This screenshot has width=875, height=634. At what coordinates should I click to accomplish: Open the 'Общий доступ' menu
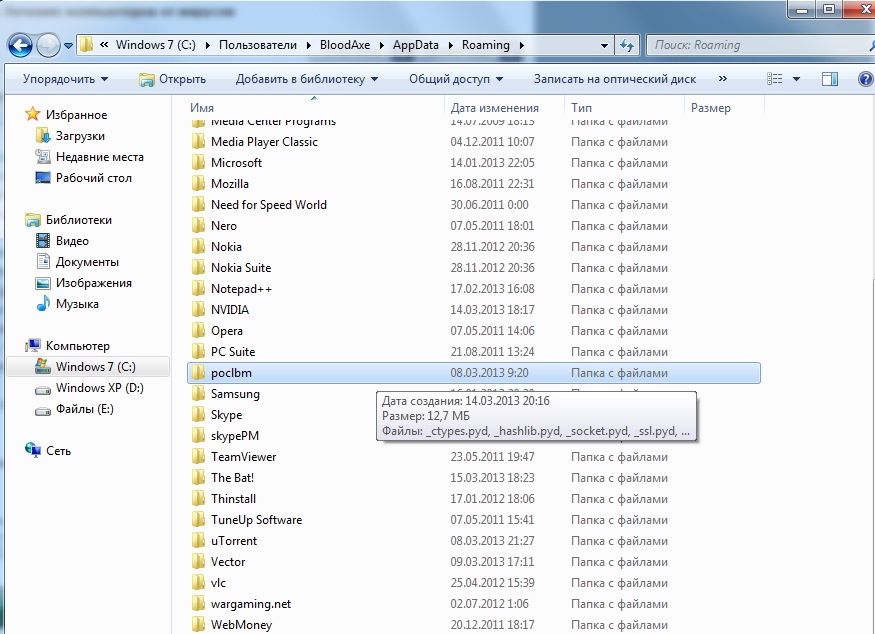click(456, 79)
